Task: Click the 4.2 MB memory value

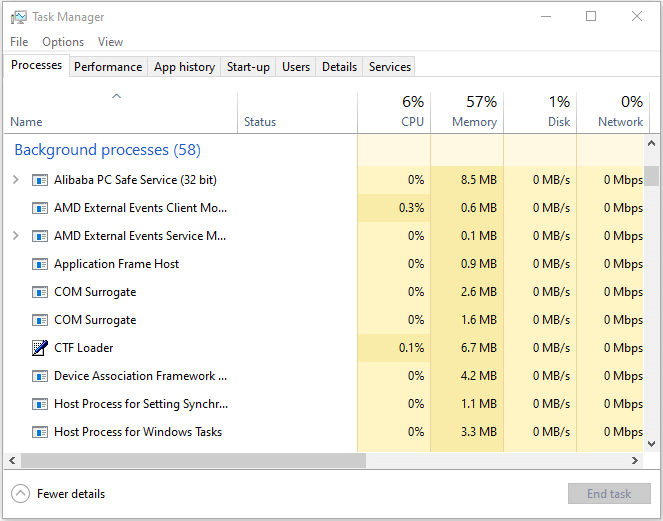Action: pos(479,376)
